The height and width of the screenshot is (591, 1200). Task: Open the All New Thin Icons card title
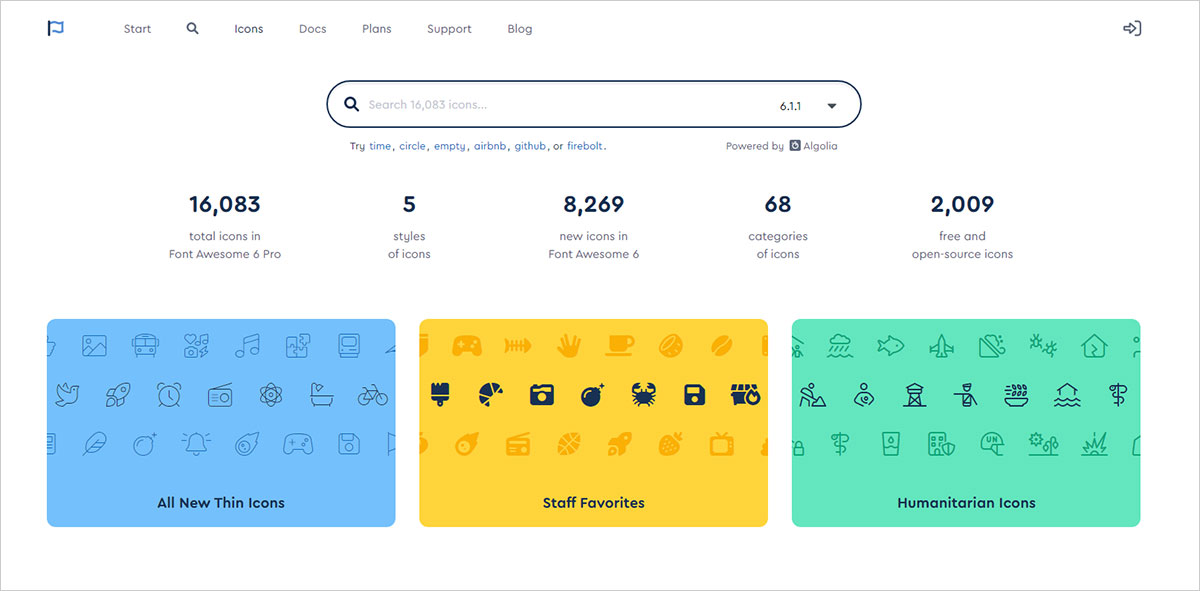pyautogui.click(x=221, y=503)
